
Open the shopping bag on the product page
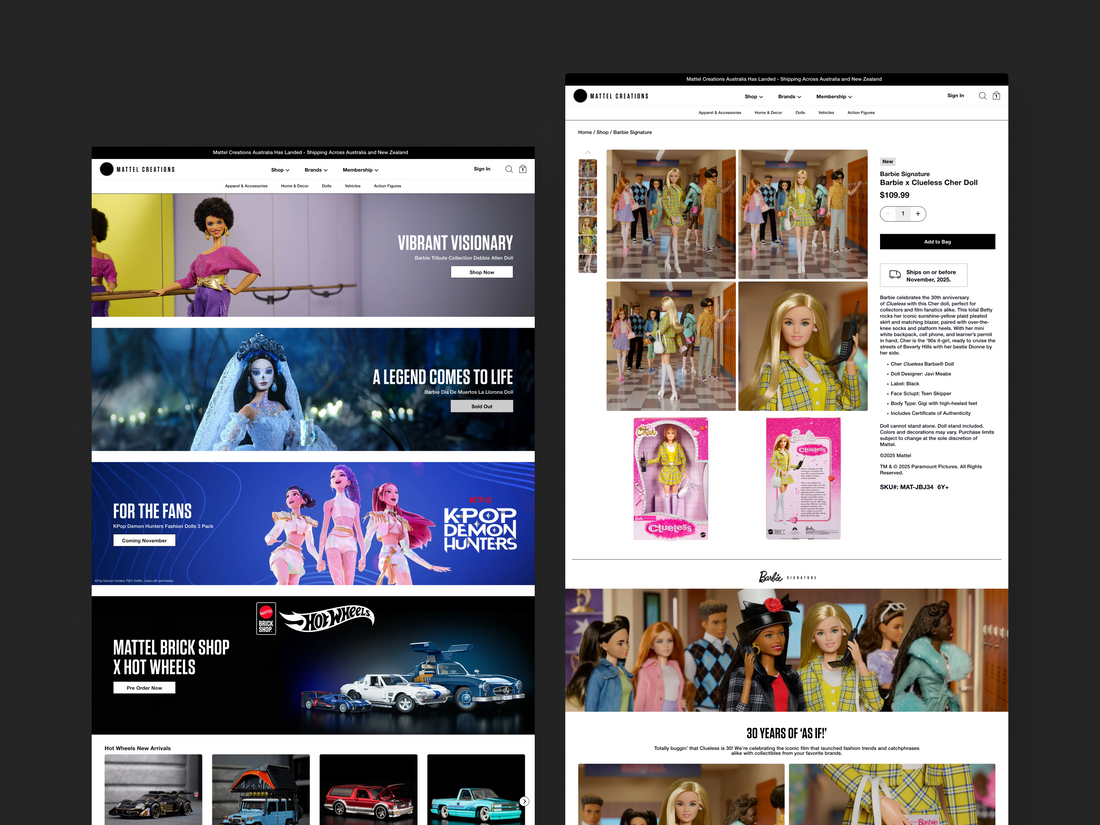tap(996, 96)
